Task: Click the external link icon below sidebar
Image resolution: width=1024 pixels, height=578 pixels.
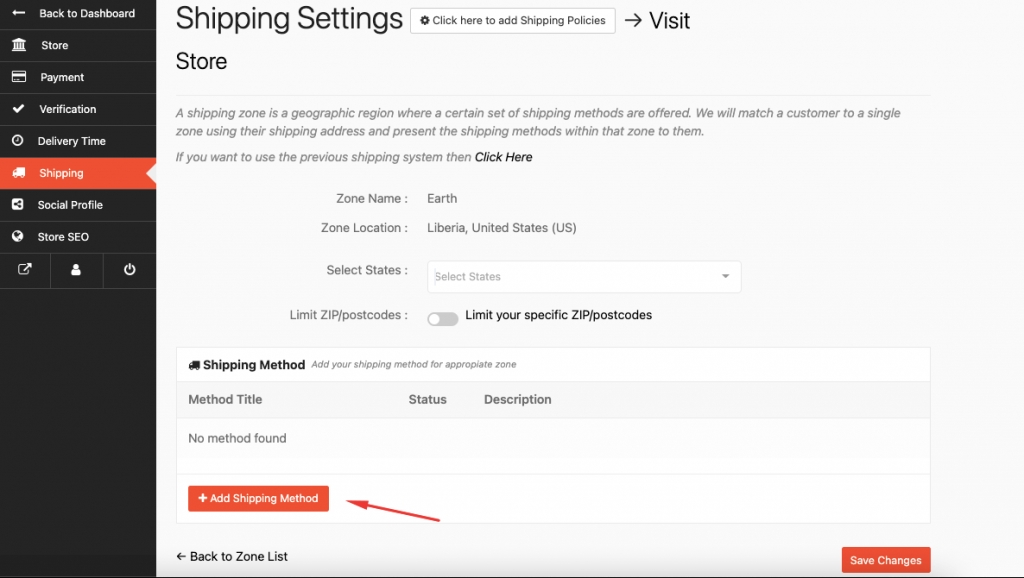Action: (25, 270)
